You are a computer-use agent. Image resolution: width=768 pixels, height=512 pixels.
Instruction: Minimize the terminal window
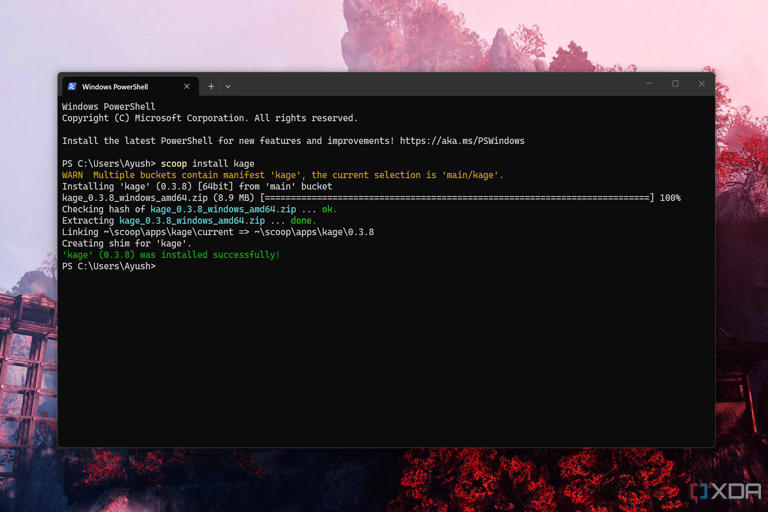649,84
